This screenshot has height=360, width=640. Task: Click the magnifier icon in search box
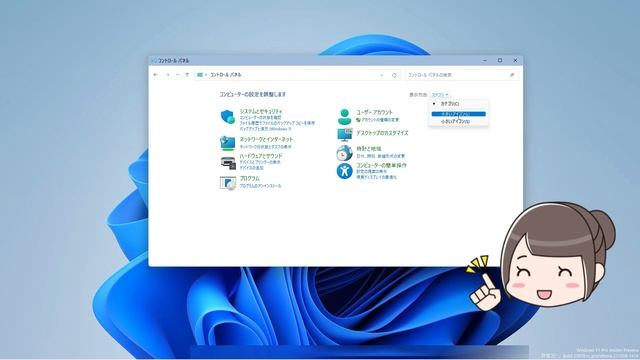[x=512, y=75]
